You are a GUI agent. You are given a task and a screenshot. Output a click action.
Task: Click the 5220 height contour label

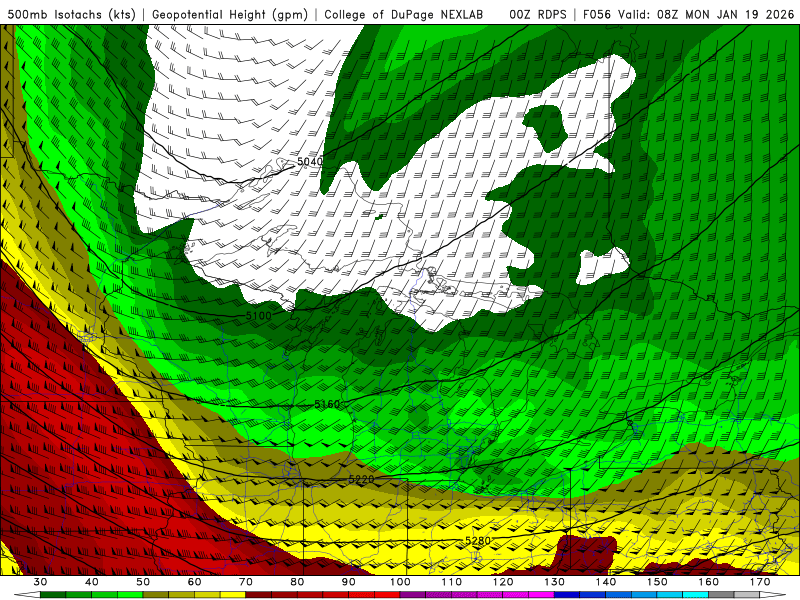[362, 480]
